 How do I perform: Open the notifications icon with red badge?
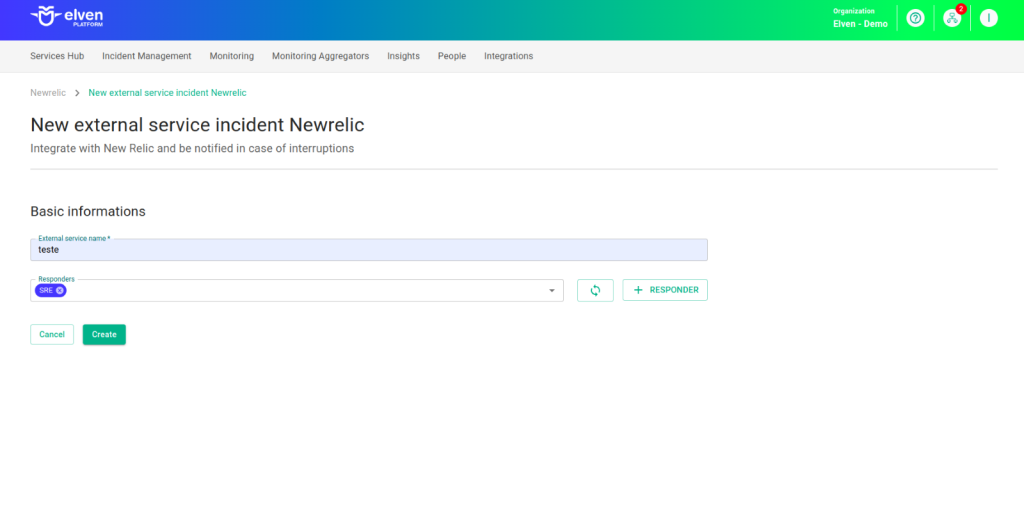952,18
